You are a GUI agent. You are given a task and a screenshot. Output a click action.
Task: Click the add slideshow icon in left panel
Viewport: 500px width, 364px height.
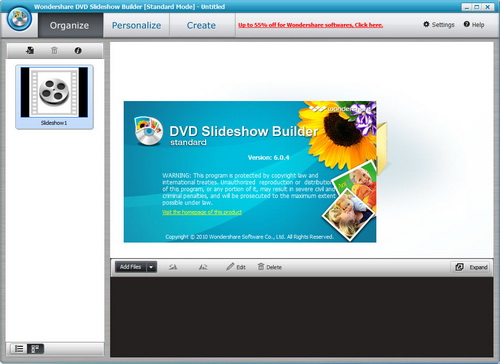(x=30, y=51)
